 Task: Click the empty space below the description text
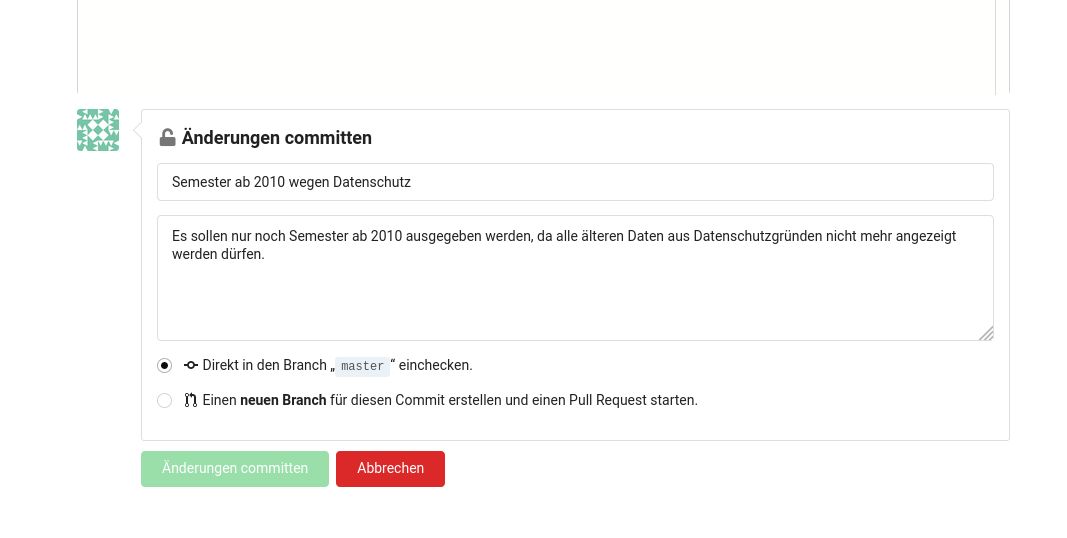coord(575,305)
